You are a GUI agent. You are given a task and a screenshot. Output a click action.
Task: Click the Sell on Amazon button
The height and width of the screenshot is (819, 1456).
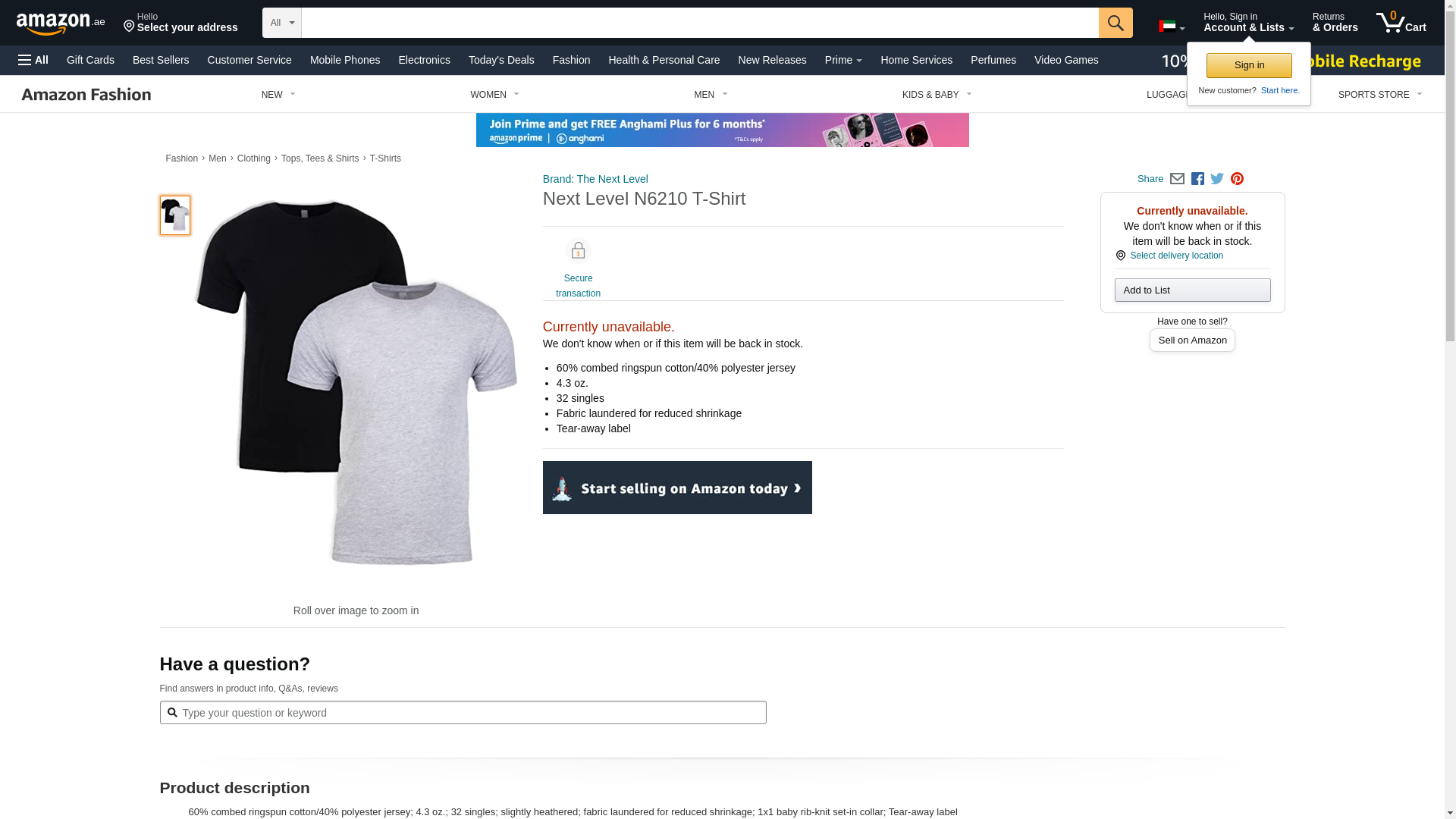click(1192, 340)
